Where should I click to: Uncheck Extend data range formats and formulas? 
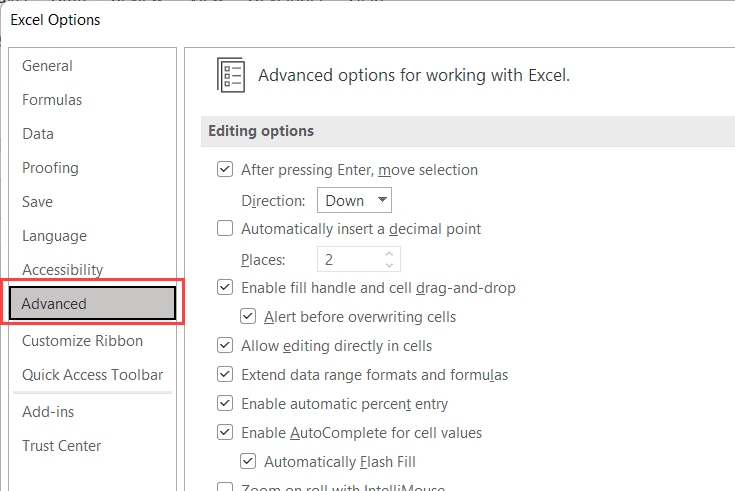[225, 375]
